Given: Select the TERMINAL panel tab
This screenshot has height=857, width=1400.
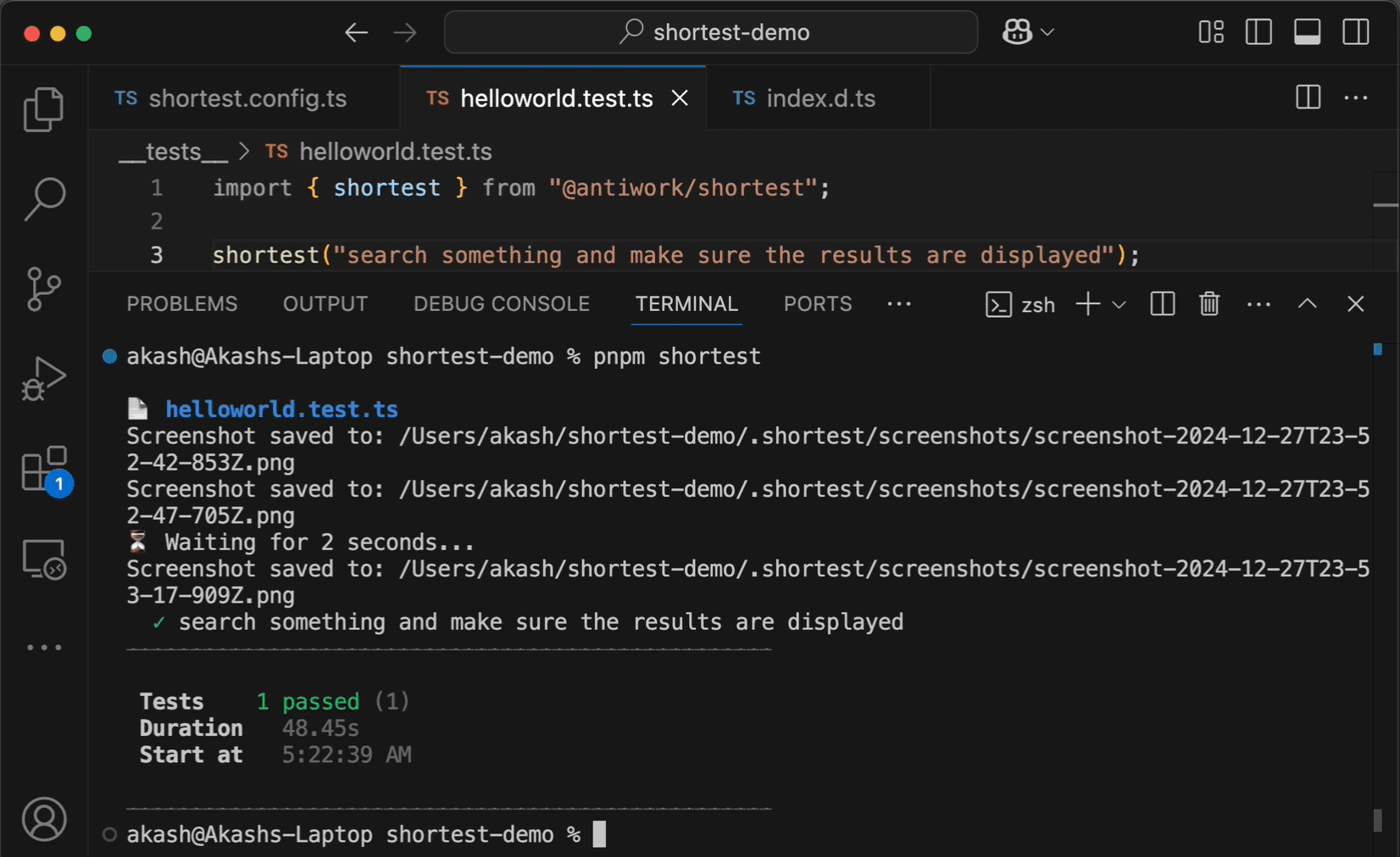Looking at the screenshot, I should pos(687,303).
